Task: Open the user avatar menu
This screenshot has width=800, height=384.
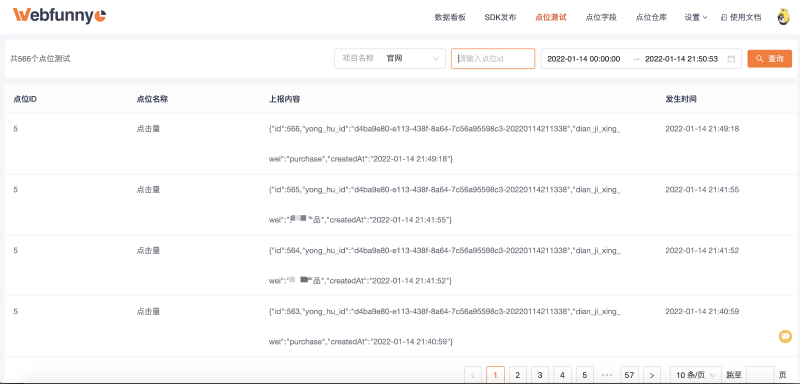Action: click(x=783, y=17)
